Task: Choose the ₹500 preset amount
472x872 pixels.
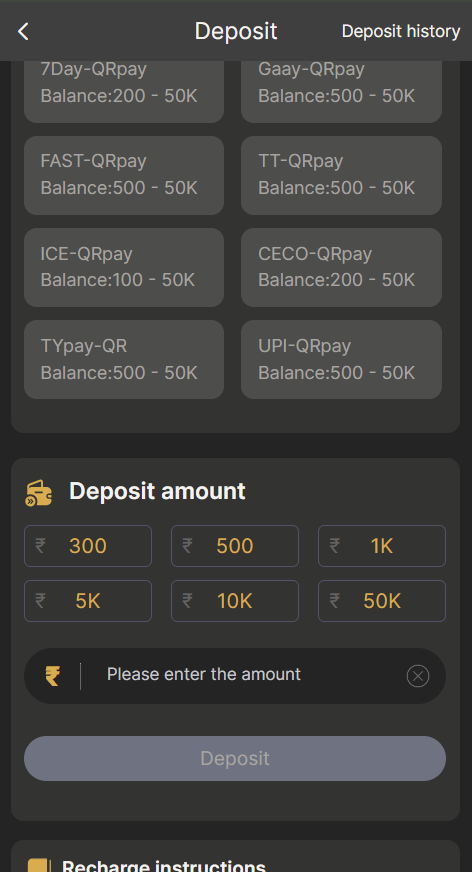Action: pos(235,546)
